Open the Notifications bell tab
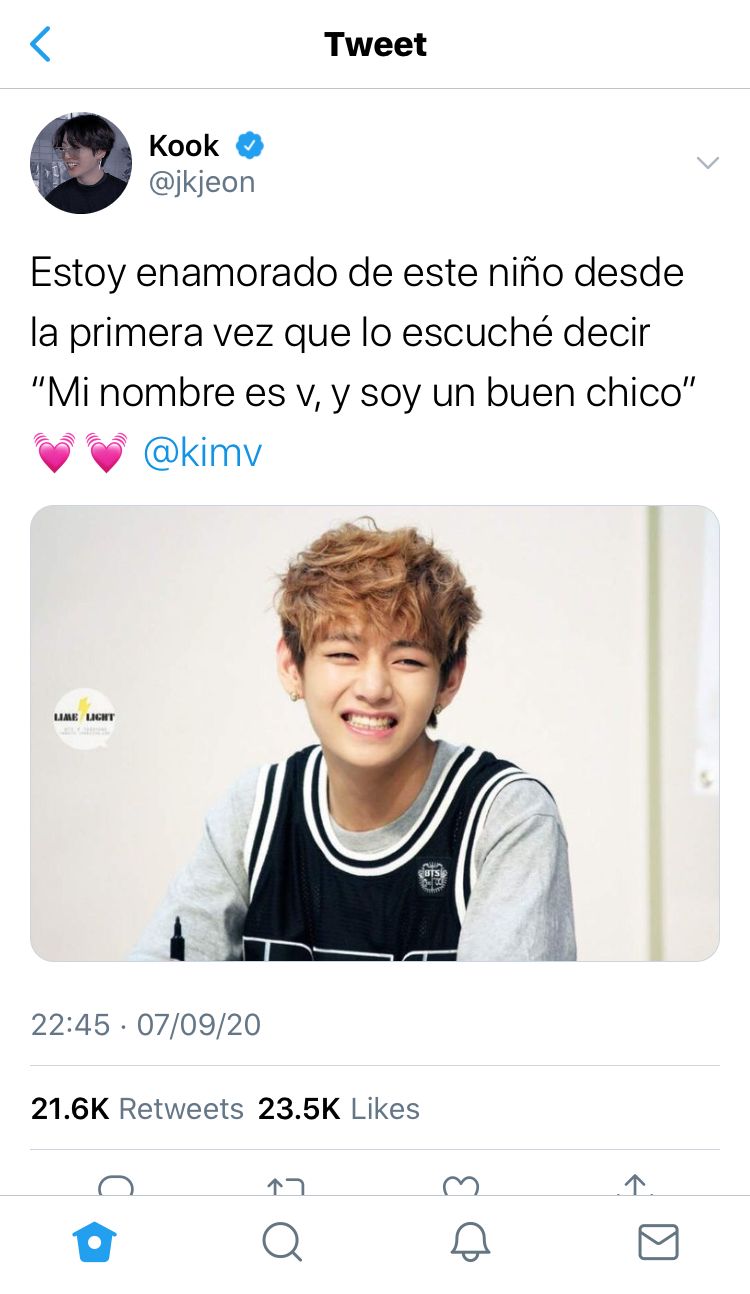The width and height of the screenshot is (750, 1294). point(470,1243)
